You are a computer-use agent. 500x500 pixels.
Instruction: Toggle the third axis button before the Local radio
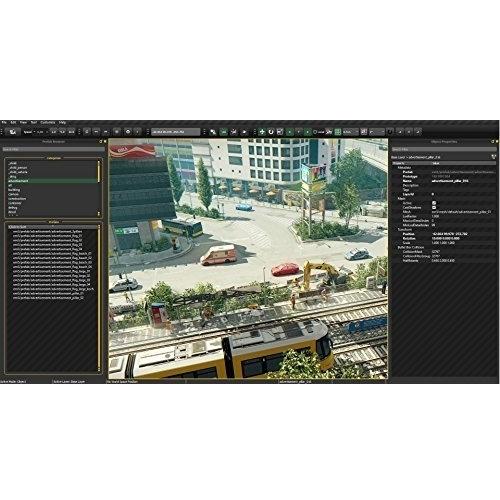coord(307,132)
